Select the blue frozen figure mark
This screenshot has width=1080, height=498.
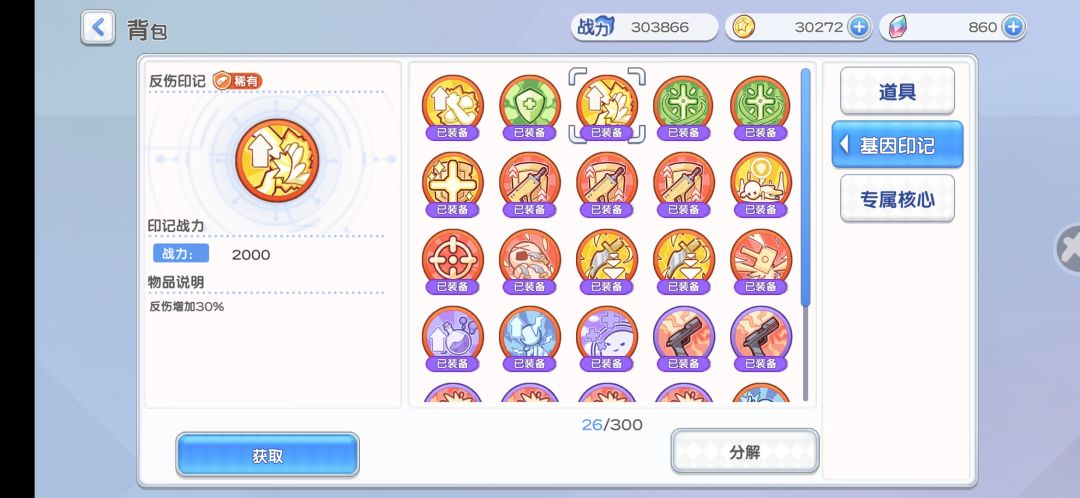click(530, 338)
